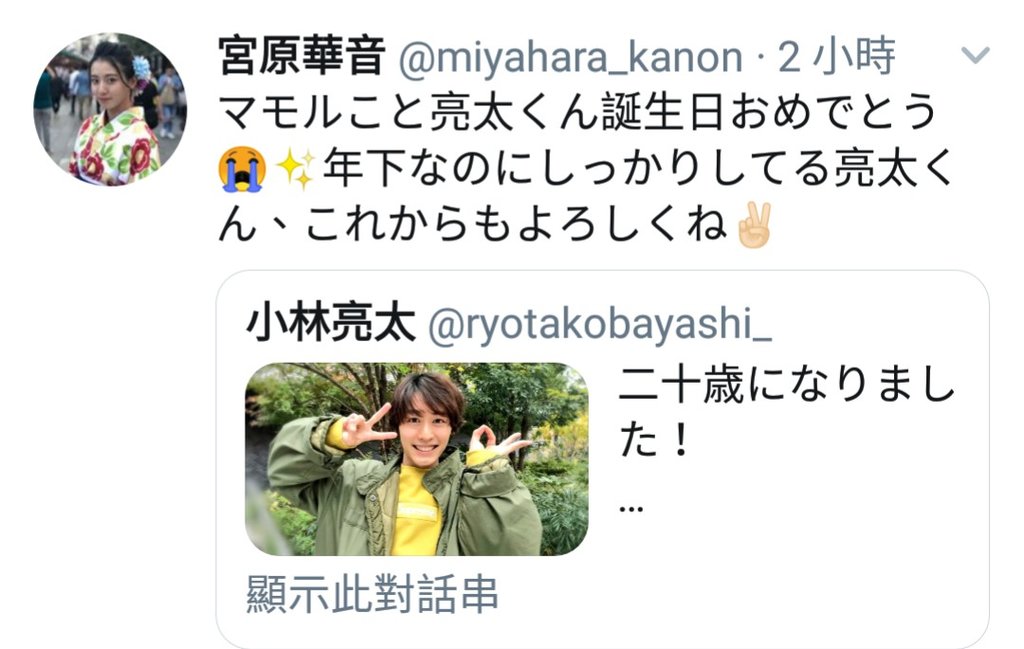This screenshot has height=649, width=1024.
Task: Open the quoted tweet's photo thumbnail
Action: click(x=417, y=459)
